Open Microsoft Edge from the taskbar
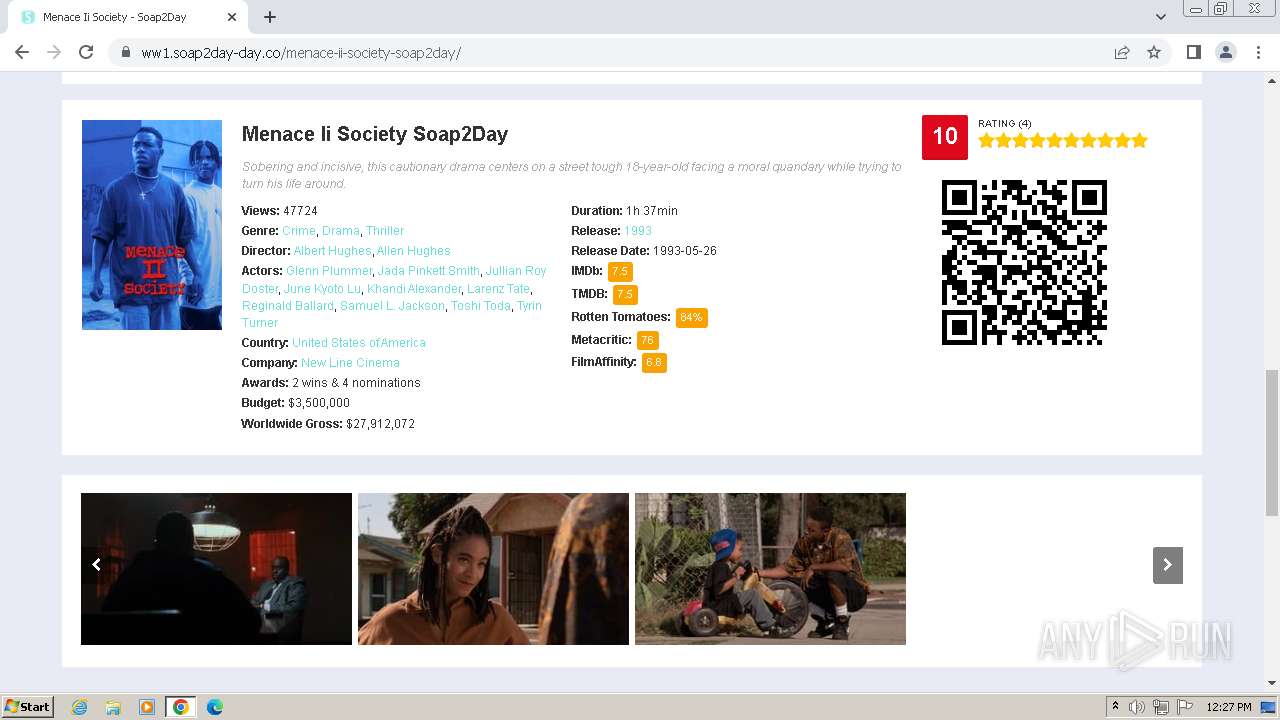The height and width of the screenshot is (720, 1280). click(214, 707)
